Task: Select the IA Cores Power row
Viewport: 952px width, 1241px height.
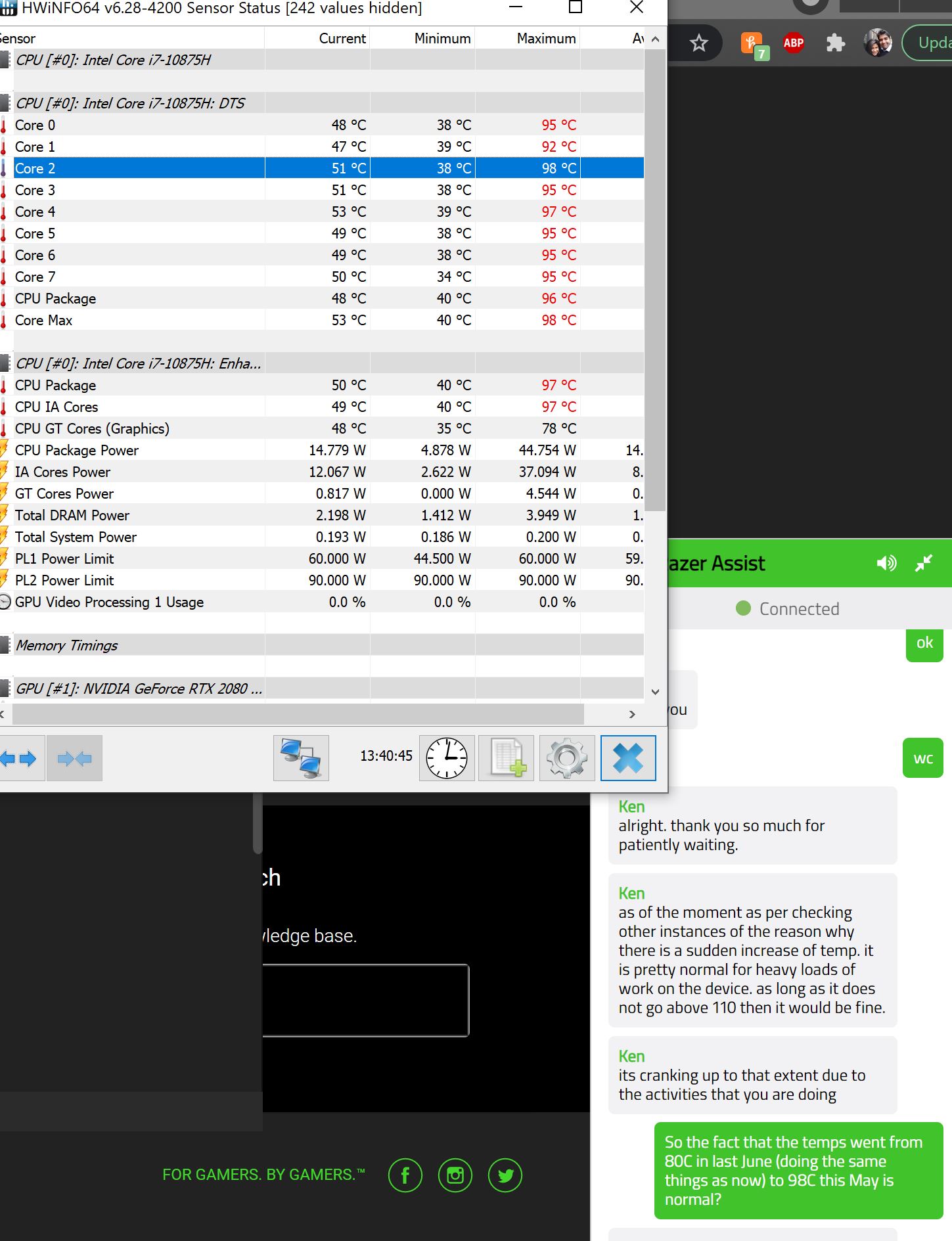Action: coord(322,472)
